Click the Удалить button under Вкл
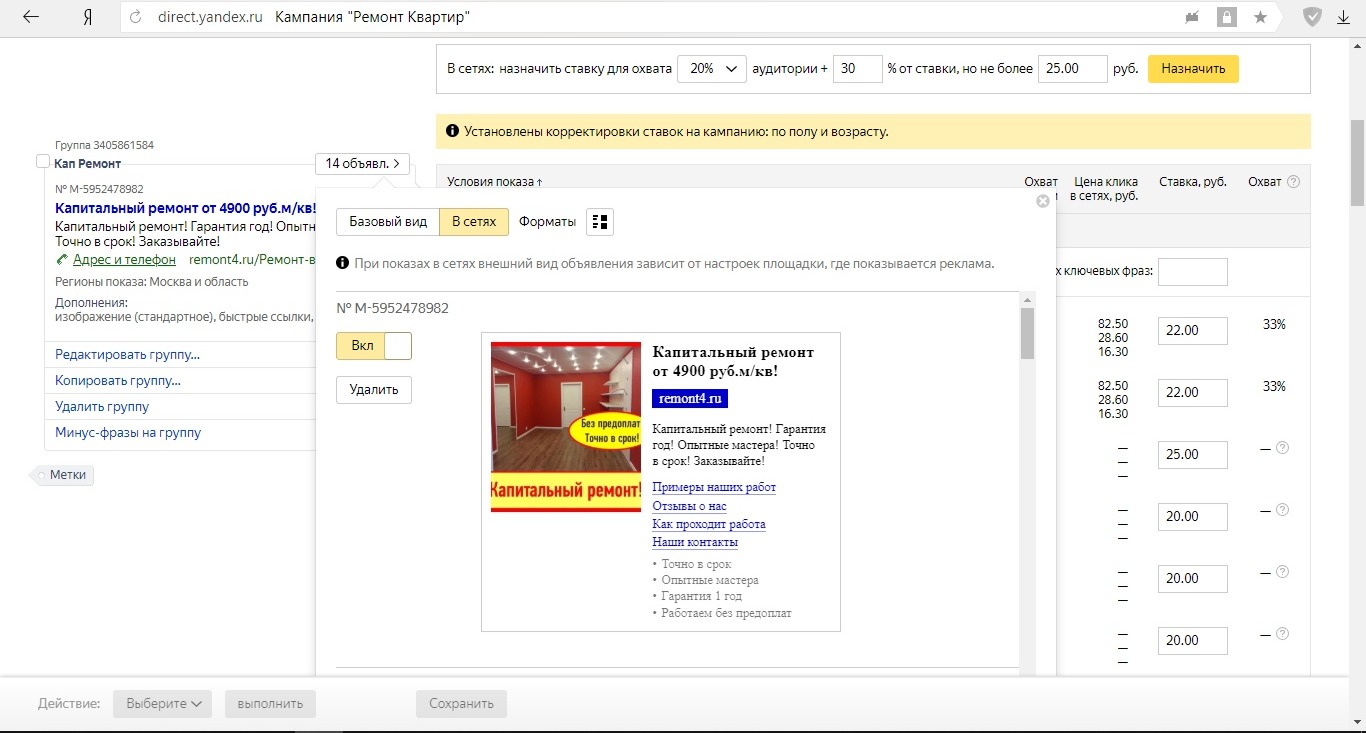The height and width of the screenshot is (733, 1366). (x=374, y=390)
